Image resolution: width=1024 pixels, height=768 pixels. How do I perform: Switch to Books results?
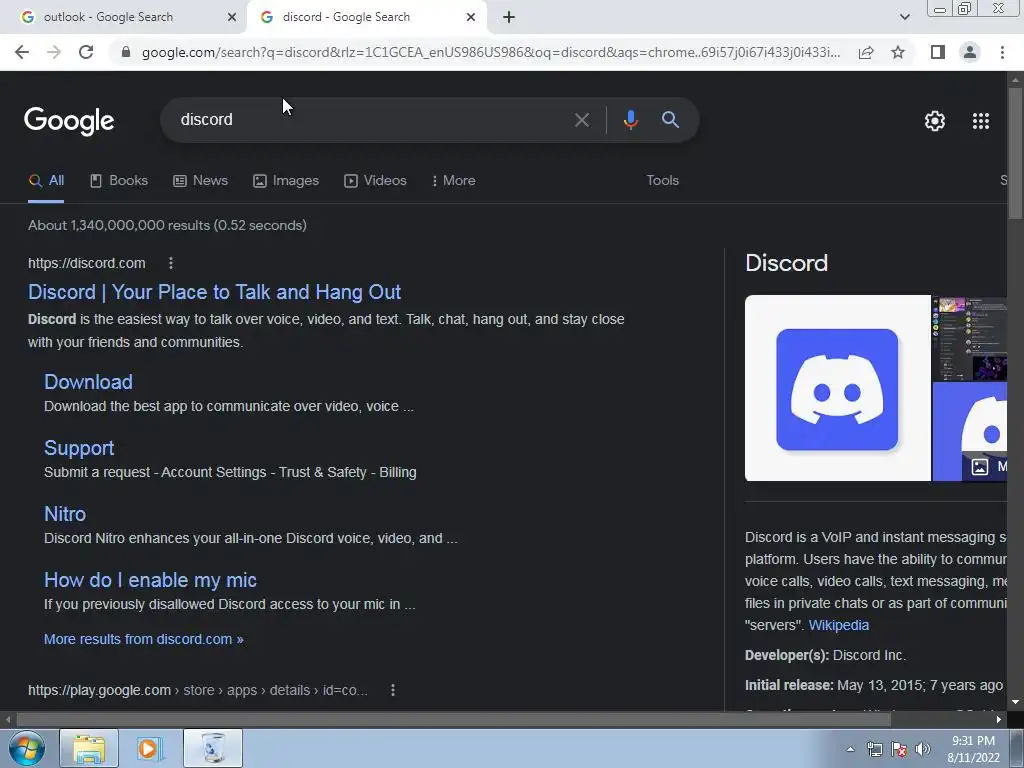pyautogui.click(x=119, y=181)
